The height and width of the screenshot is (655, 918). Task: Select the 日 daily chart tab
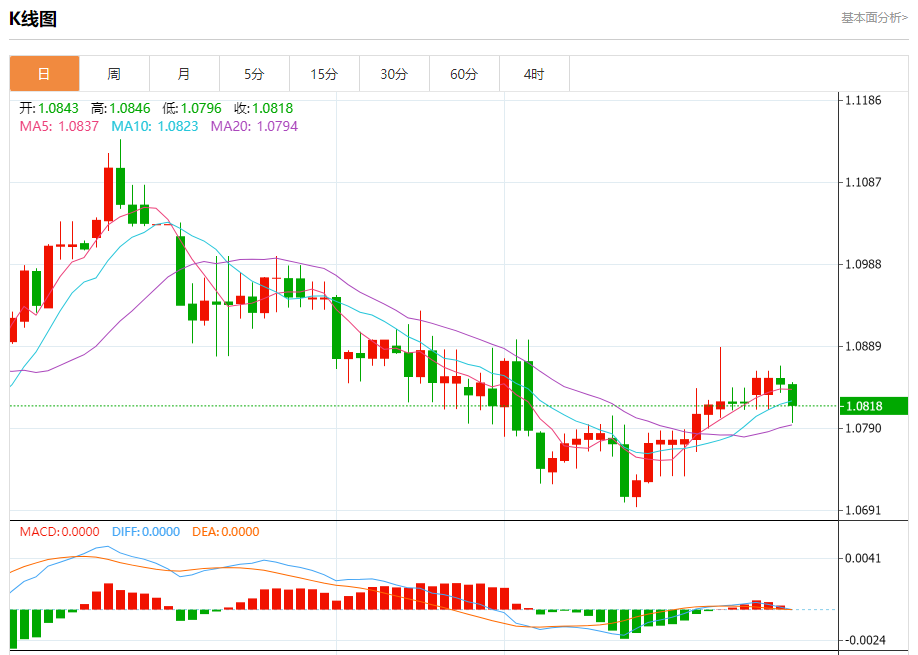pyautogui.click(x=44, y=74)
